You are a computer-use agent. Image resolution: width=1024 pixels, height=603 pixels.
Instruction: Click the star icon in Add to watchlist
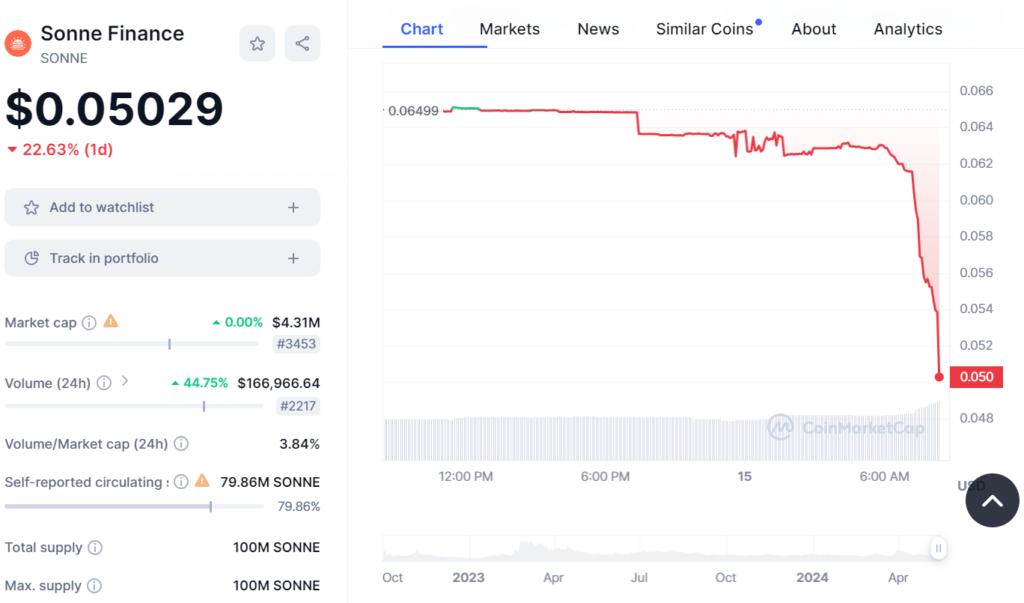click(x=31, y=208)
